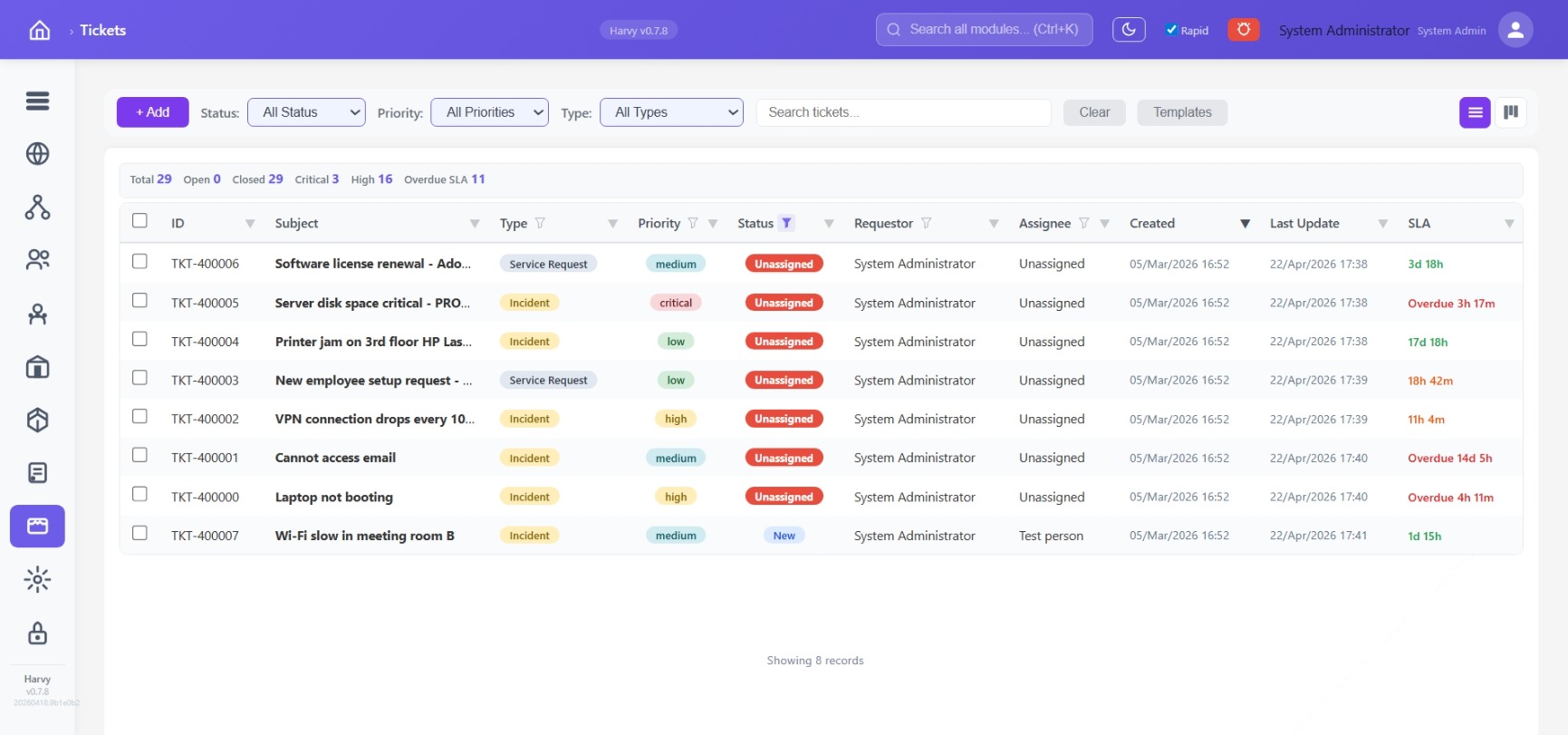Open the hamburger menu in sidebar
The image size is (1568, 735).
pos(37,101)
